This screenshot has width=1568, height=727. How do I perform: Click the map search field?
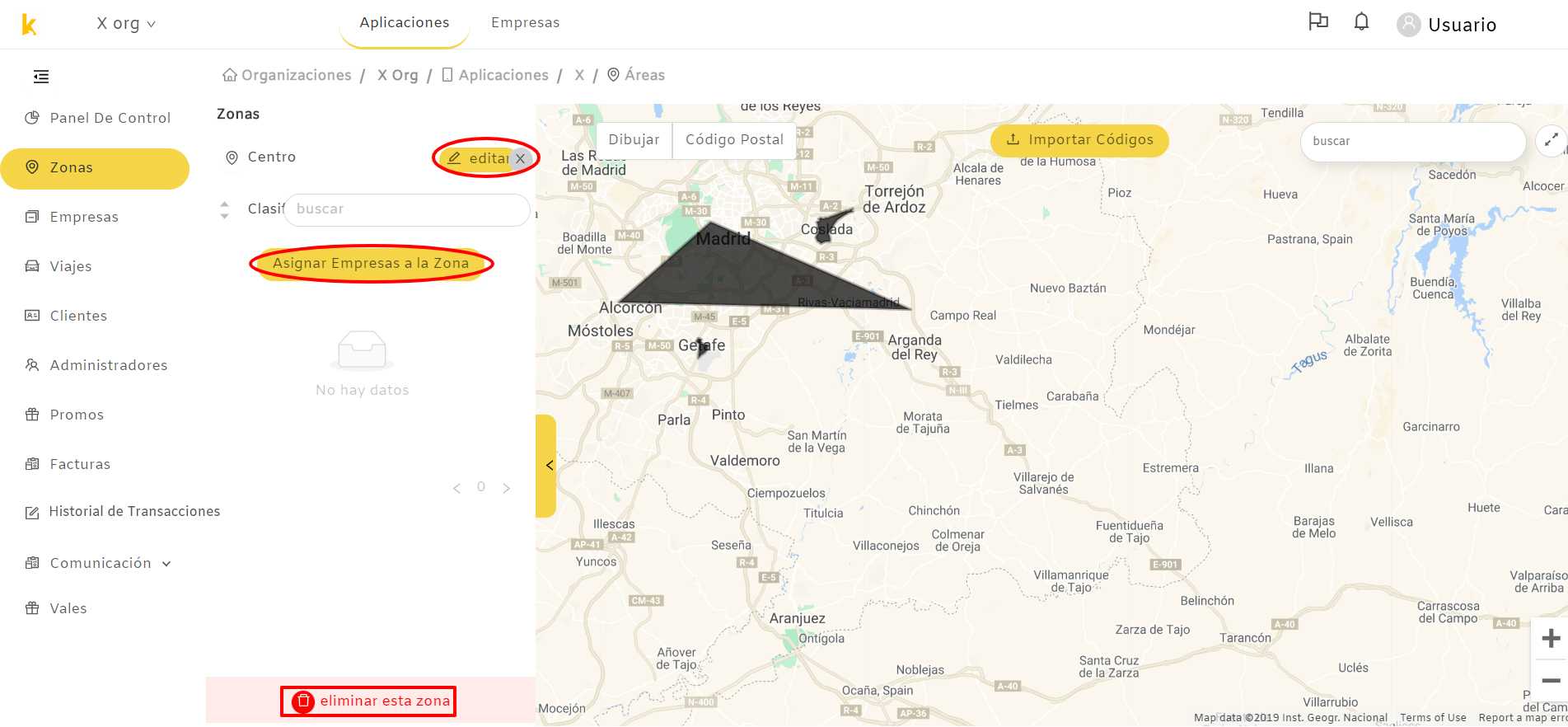1413,142
